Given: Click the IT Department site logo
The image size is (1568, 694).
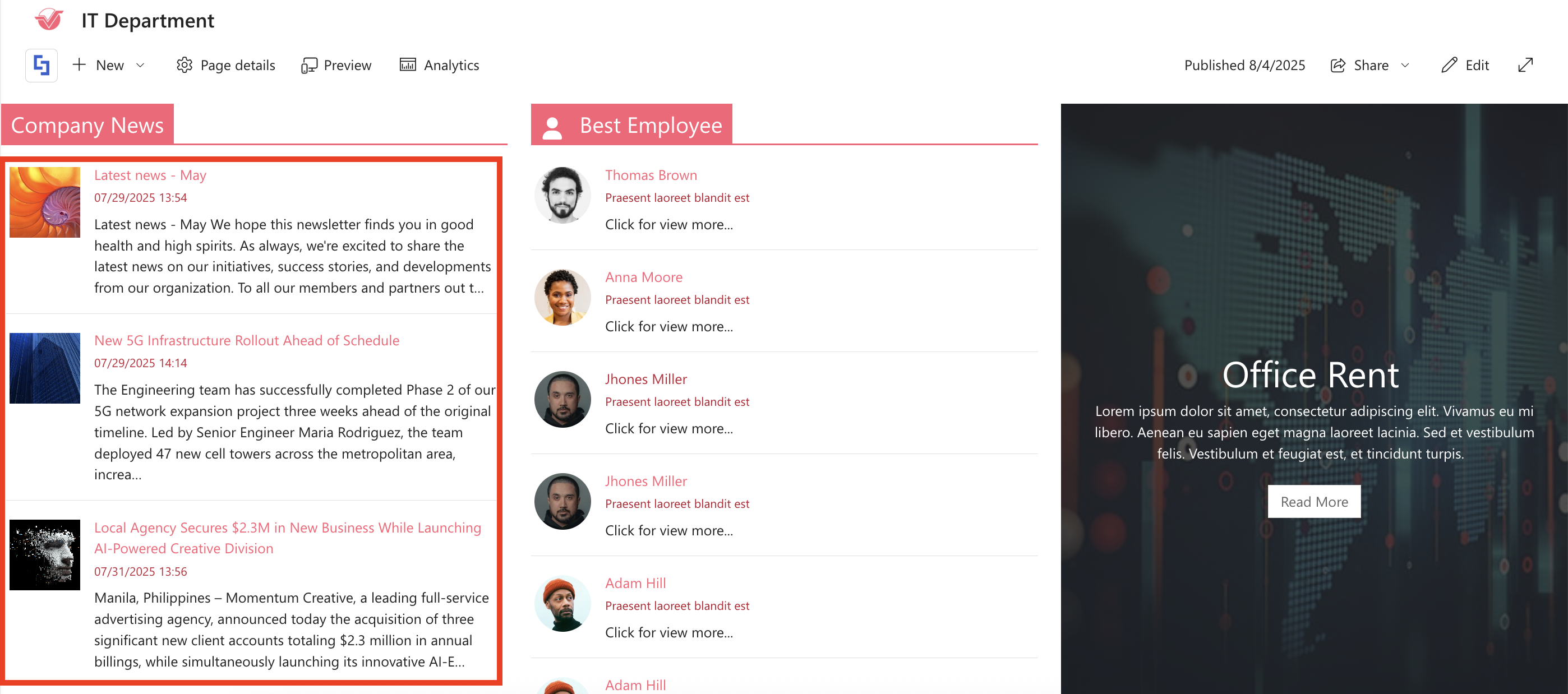Looking at the screenshot, I should click(x=49, y=20).
